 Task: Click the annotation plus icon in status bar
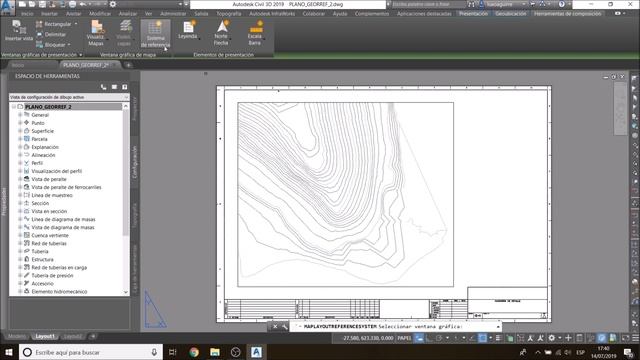point(568,338)
